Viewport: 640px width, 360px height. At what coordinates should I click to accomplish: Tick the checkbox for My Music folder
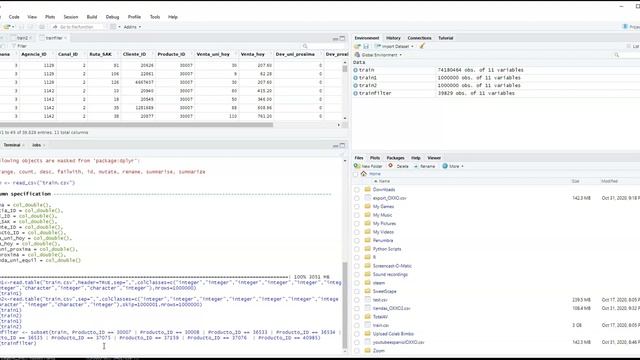pos(357,216)
